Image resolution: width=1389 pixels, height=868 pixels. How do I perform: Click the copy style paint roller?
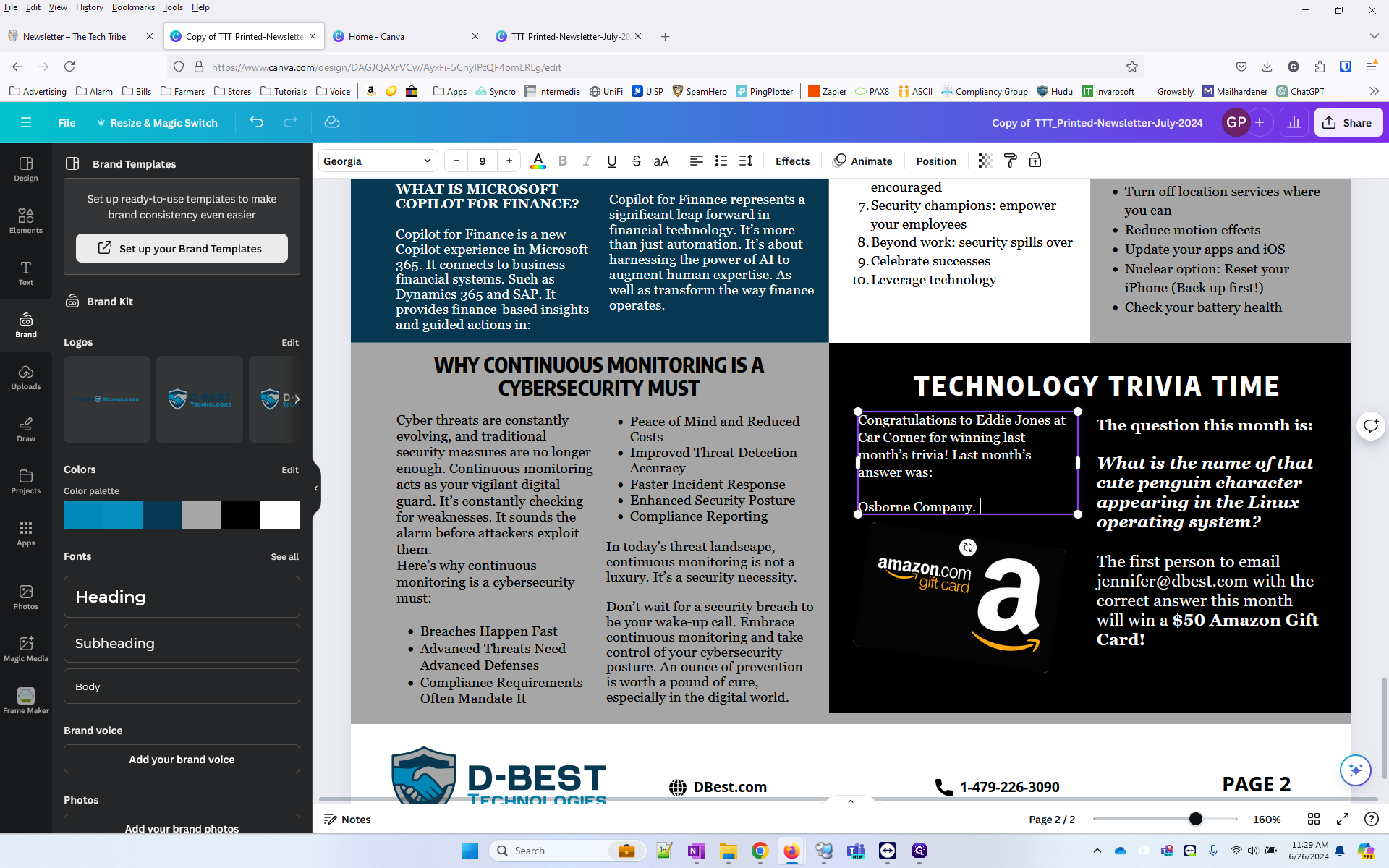1011,161
